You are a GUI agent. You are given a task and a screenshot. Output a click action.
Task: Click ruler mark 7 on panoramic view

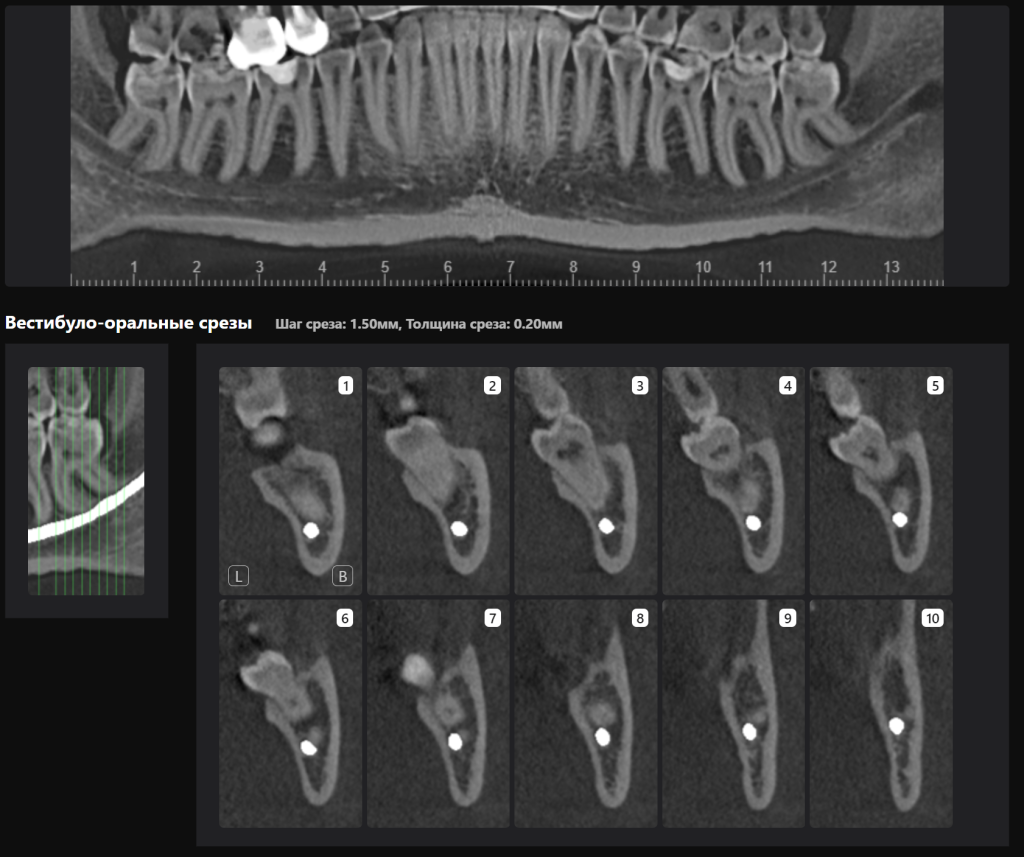click(510, 267)
